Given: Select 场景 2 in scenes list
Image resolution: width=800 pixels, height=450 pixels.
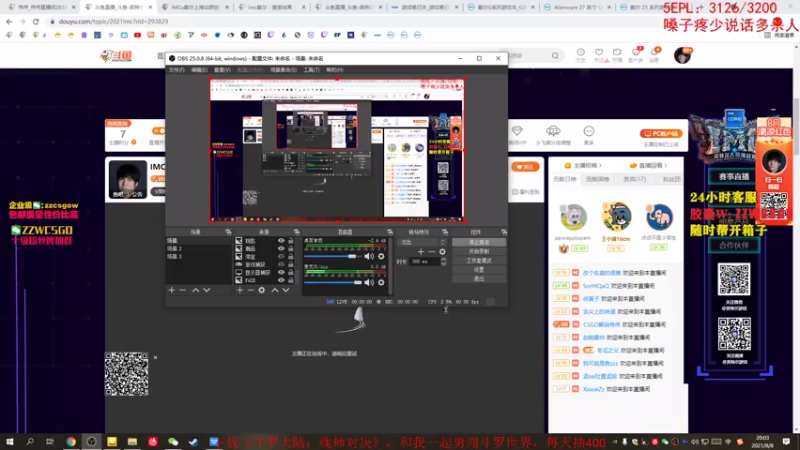Looking at the screenshot, I should [198, 248].
